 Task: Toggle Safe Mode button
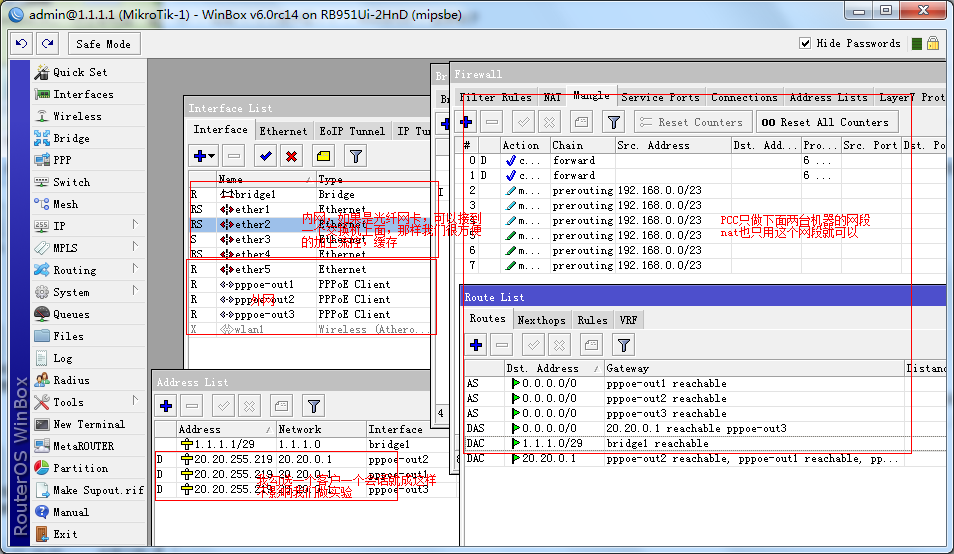(103, 44)
